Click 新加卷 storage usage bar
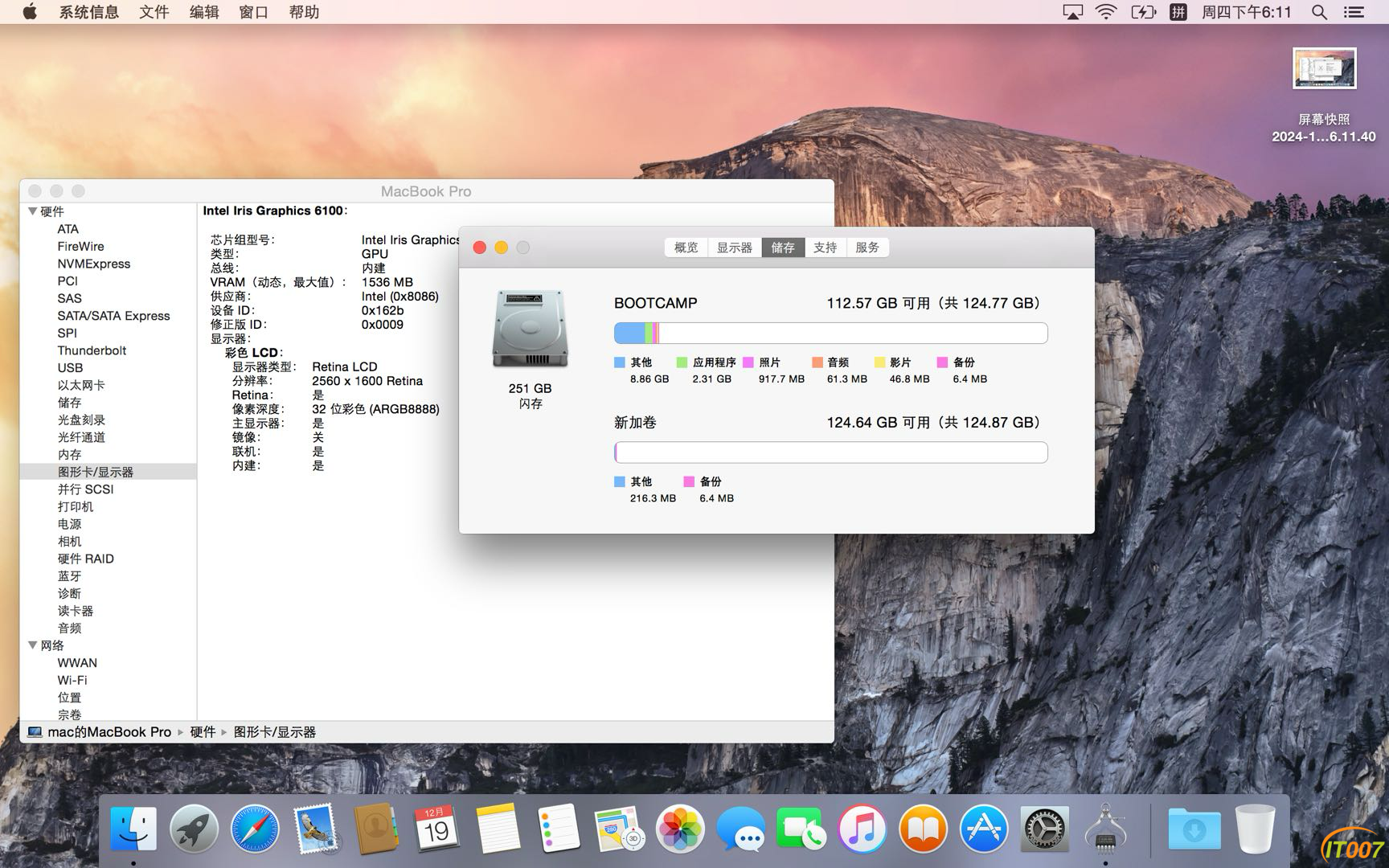Viewport: 1389px width, 868px height. pyautogui.click(x=830, y=452)
